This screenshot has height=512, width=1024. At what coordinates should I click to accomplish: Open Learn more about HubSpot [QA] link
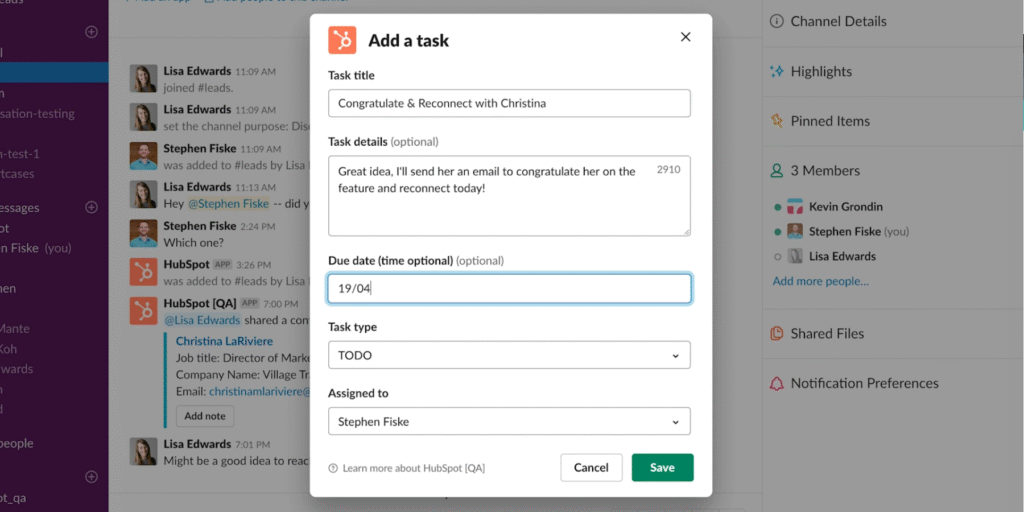pyautogui.click(x=413, y=468)
